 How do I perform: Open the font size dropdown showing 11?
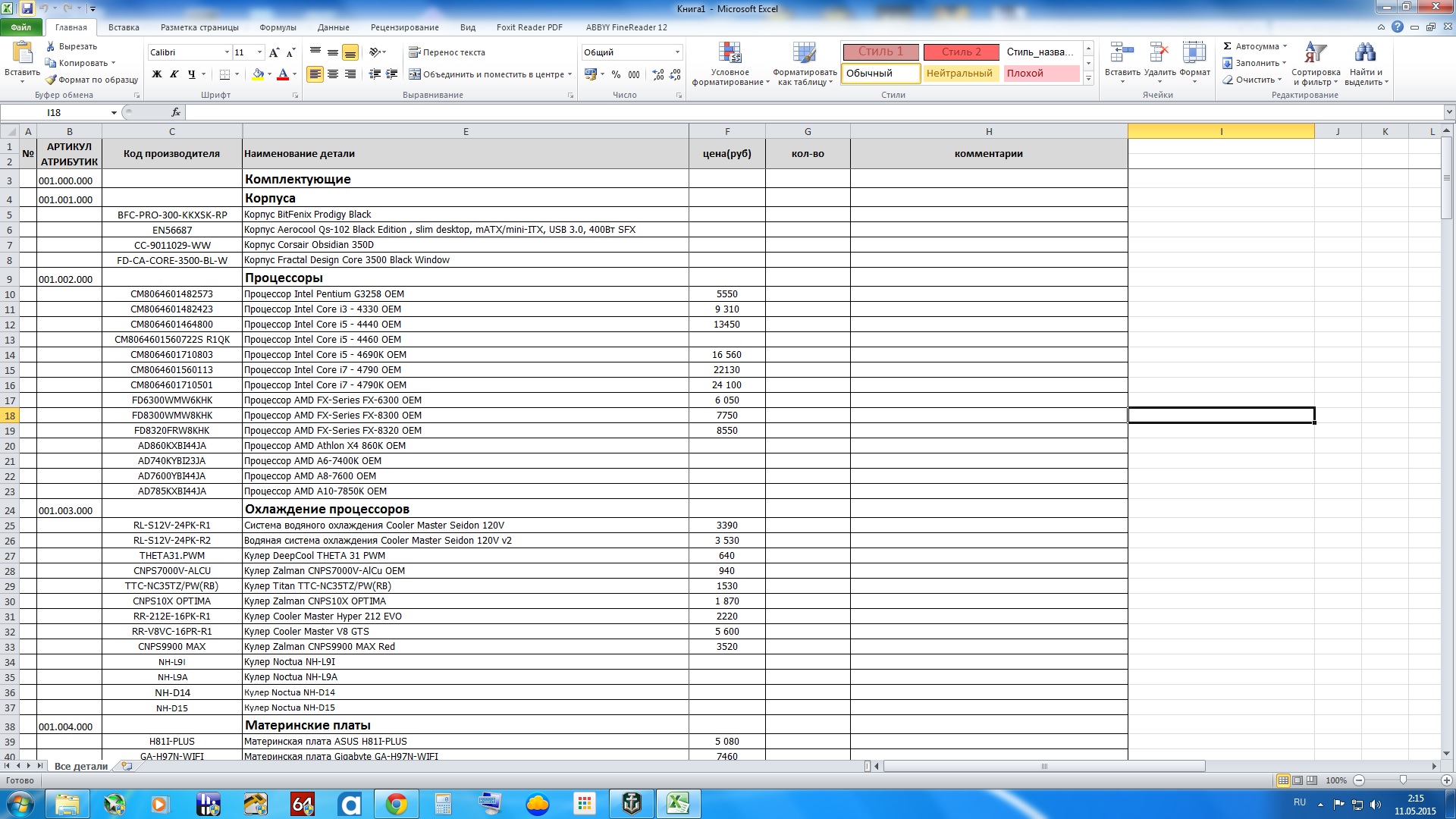tap(259, 52)
